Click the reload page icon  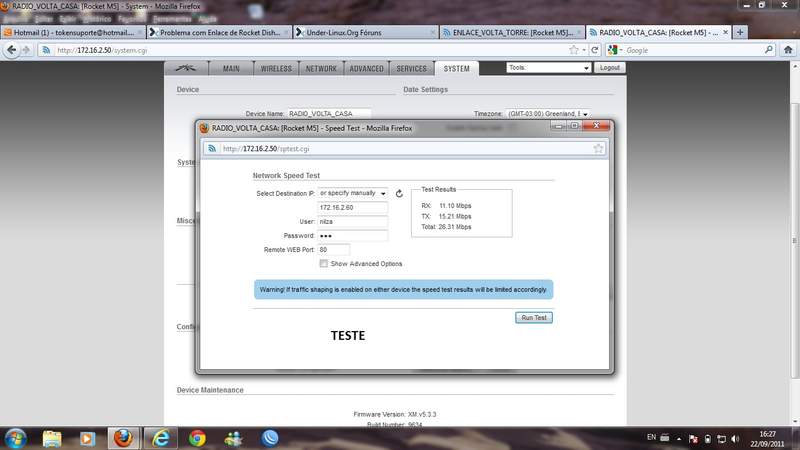[594, 50]
